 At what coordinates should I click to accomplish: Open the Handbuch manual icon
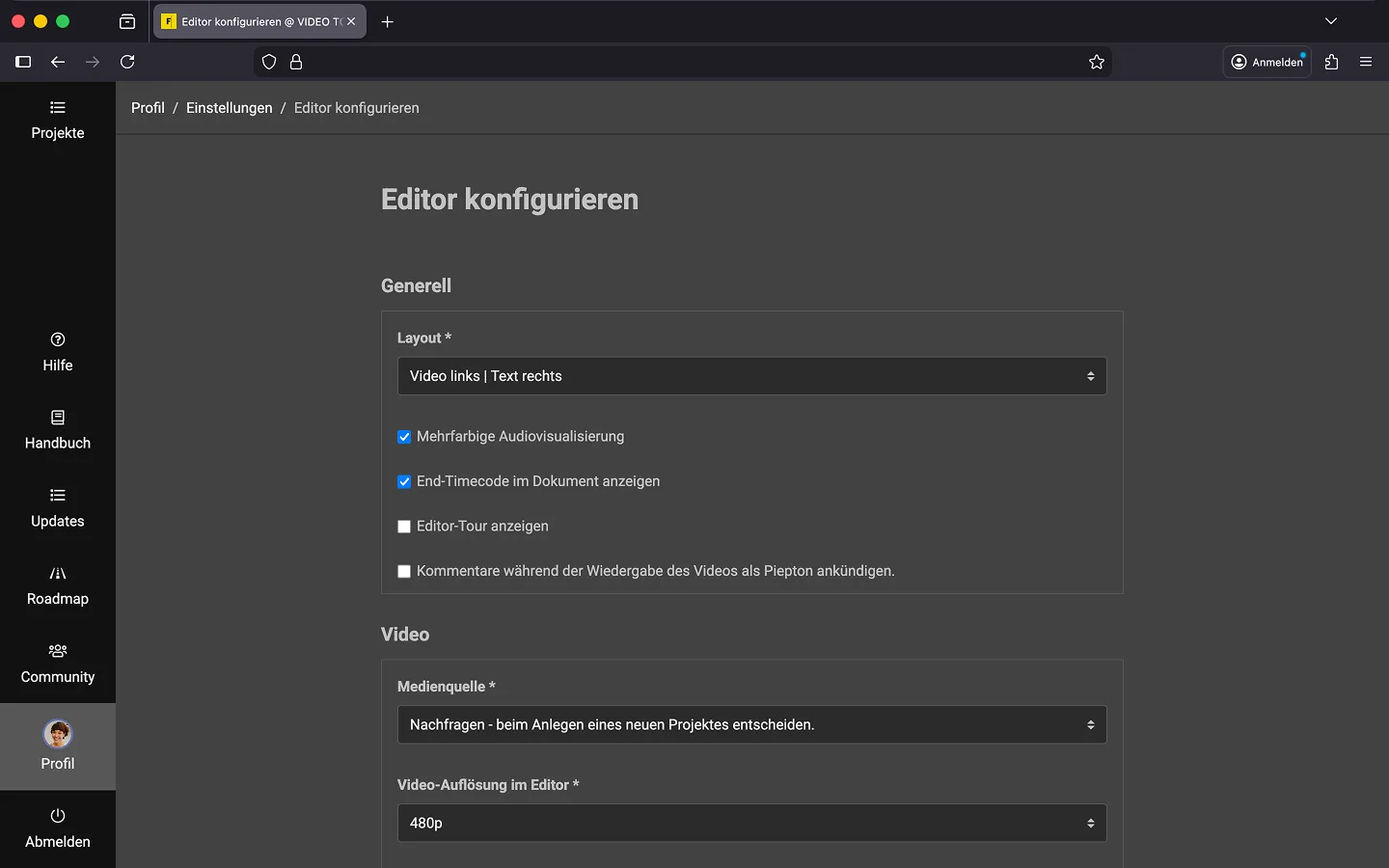click(58, 418)
